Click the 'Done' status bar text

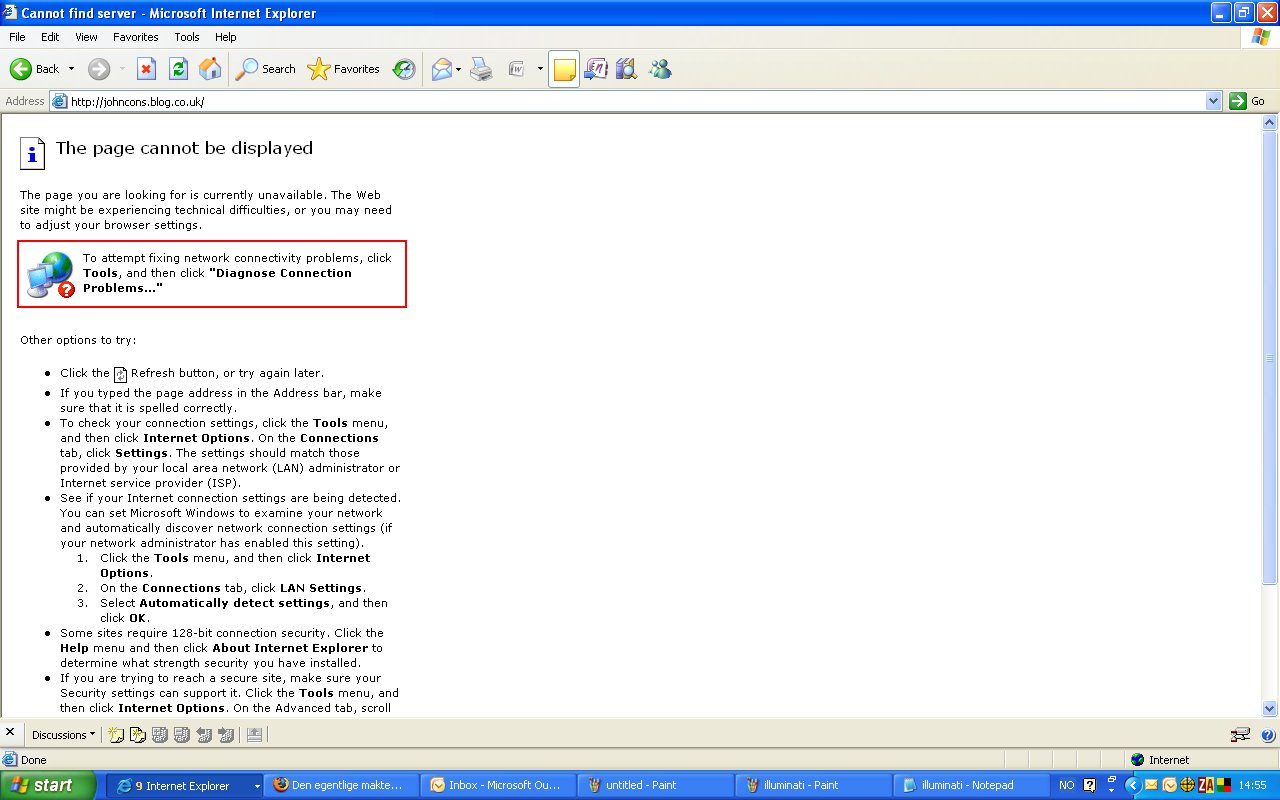[34, 760]
